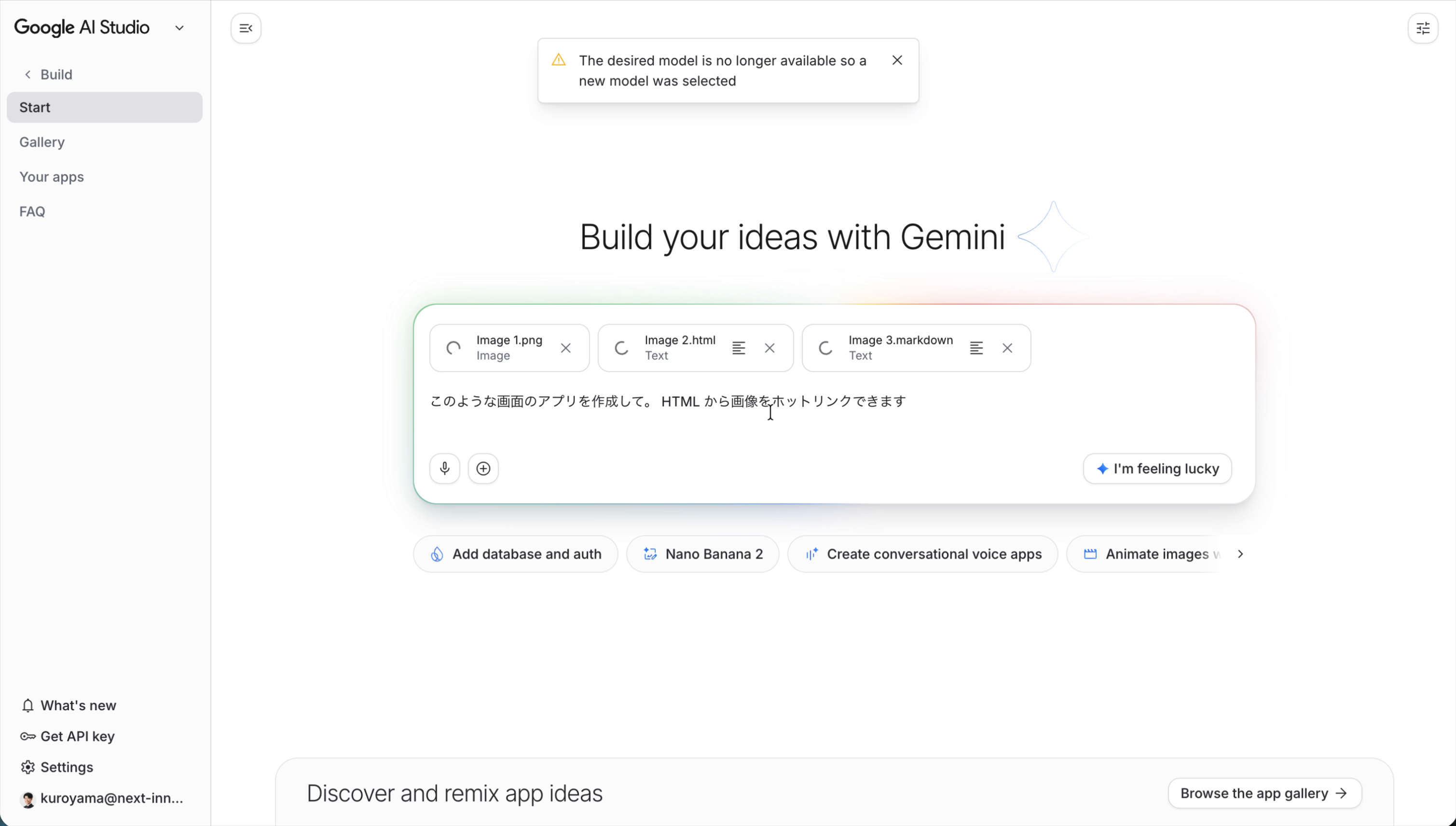Open the add attachment plus icon
This screenshot has width=1456, height=826.
point(483,468)
